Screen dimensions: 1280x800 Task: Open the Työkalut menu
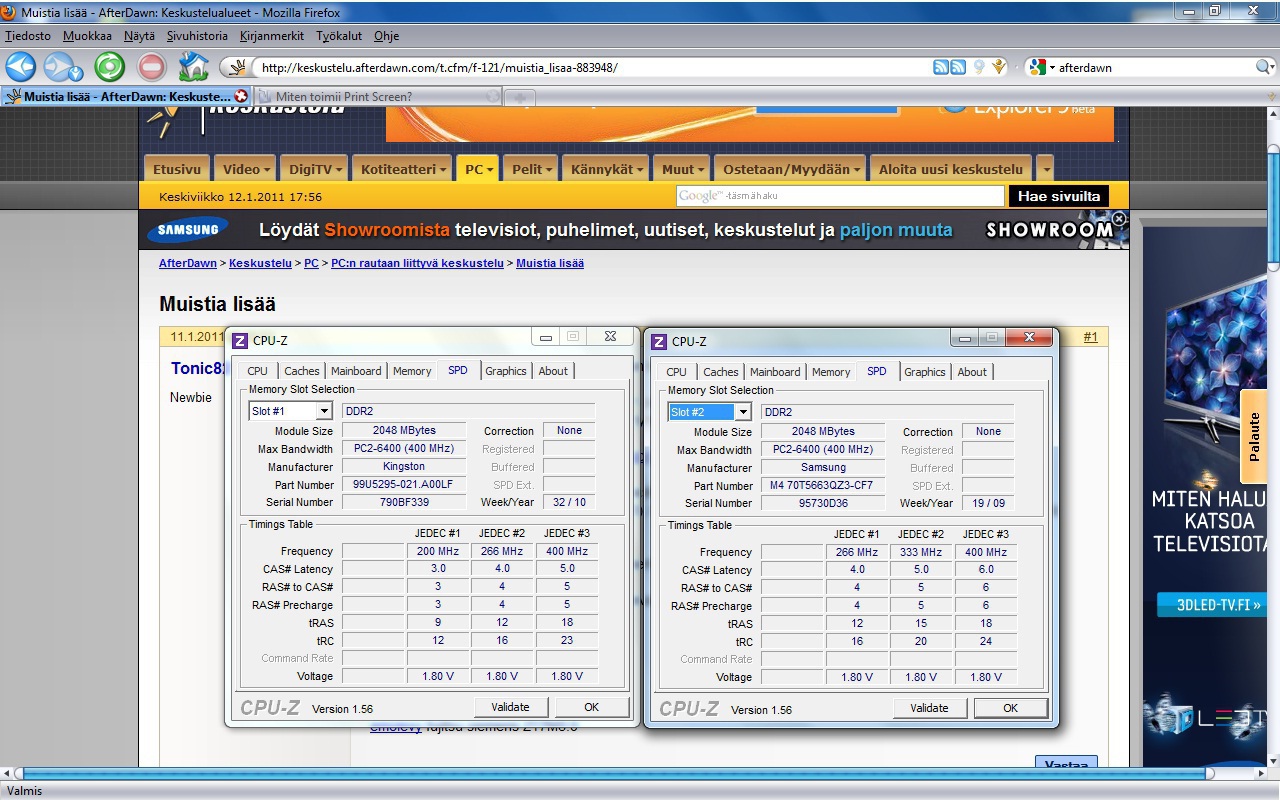(339, 36)
